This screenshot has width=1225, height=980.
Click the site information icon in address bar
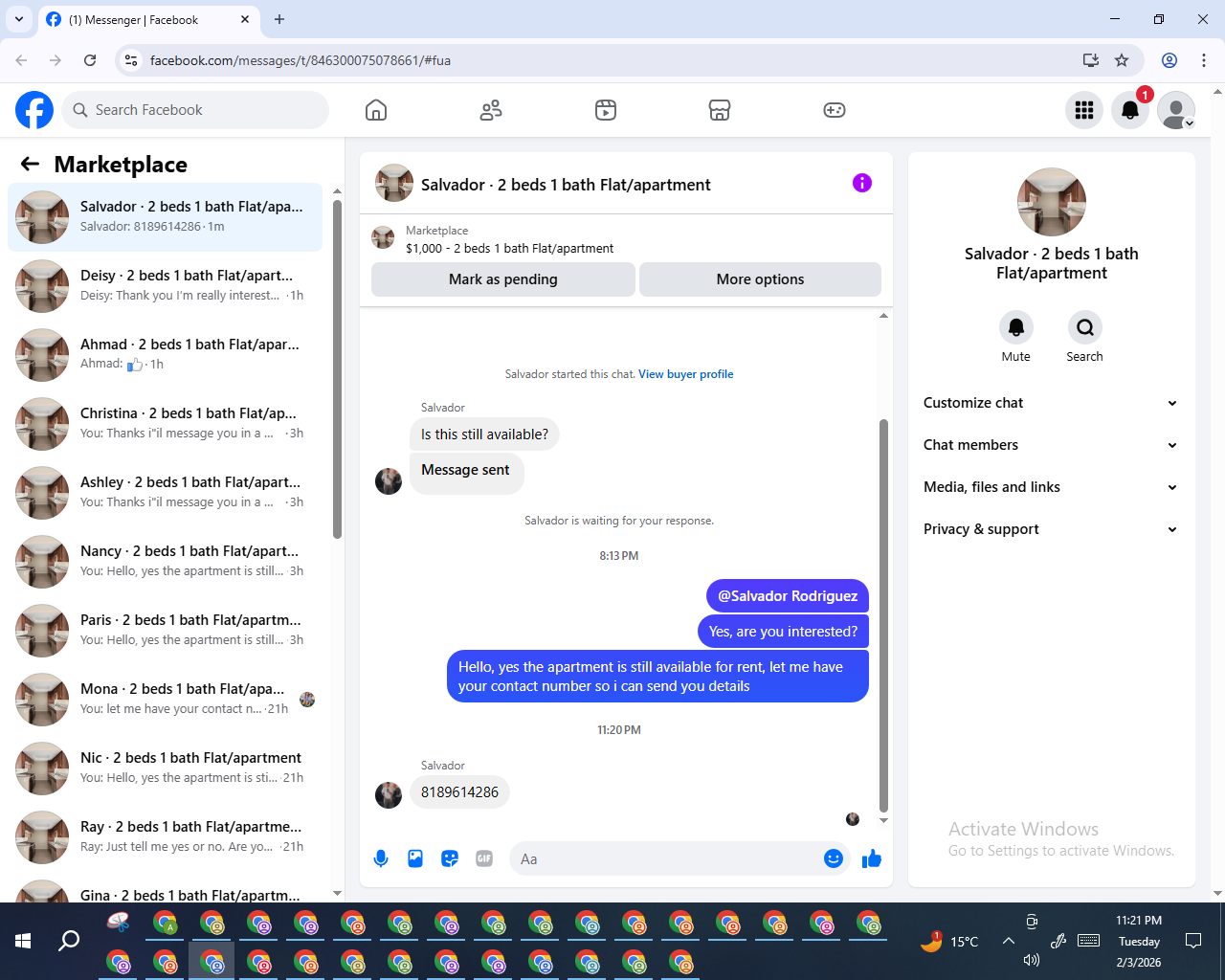tap(132, 60)
